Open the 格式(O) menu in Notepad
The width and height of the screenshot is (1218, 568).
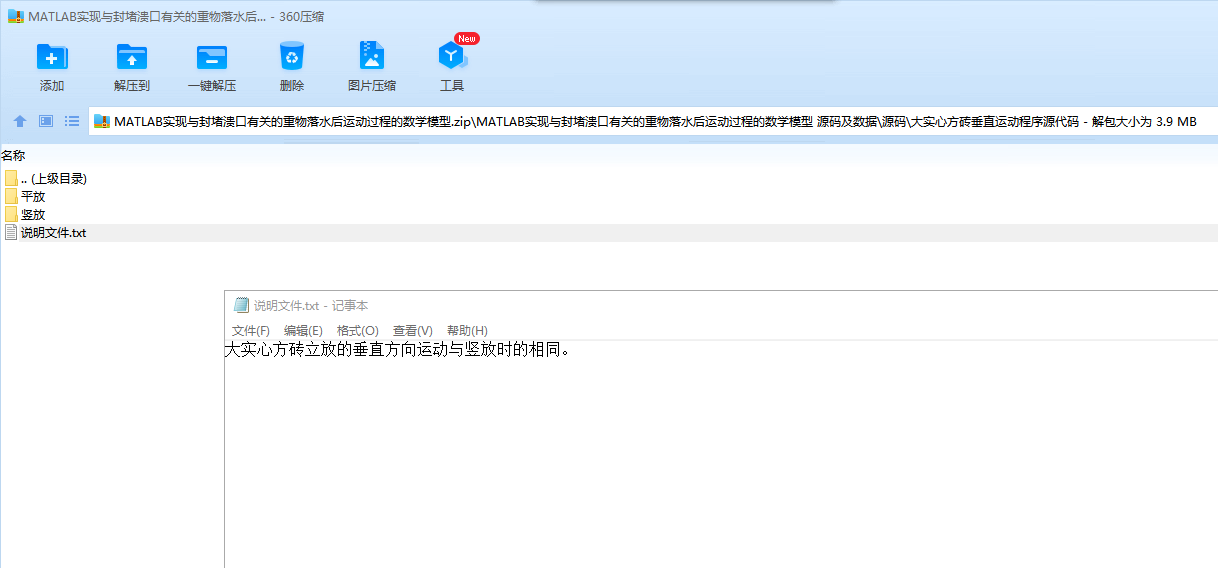pos(358,331)
